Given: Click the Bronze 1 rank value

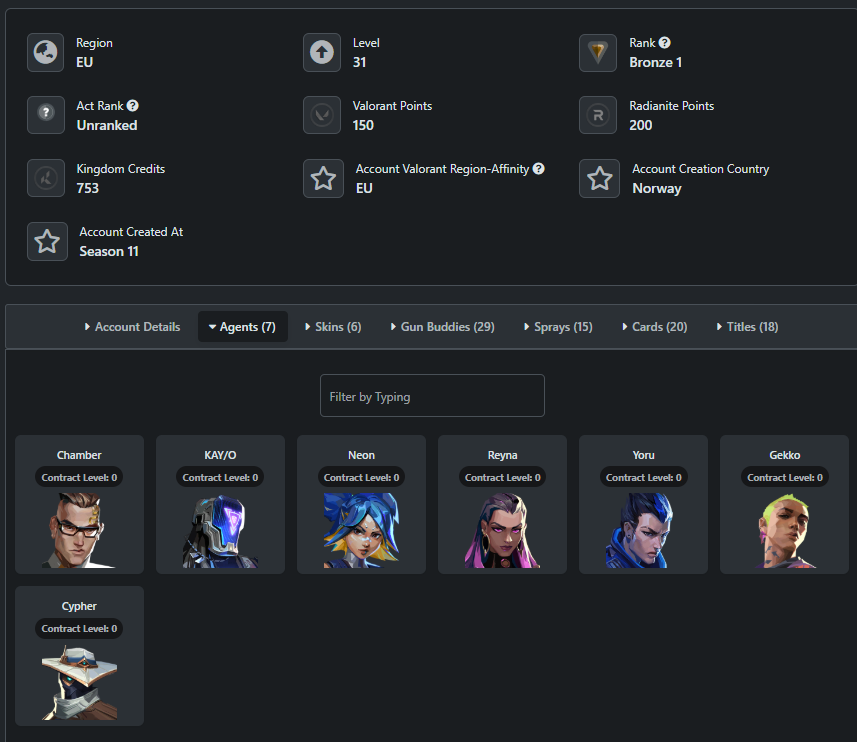Looking at the screenshot, I should click(655, 62).
